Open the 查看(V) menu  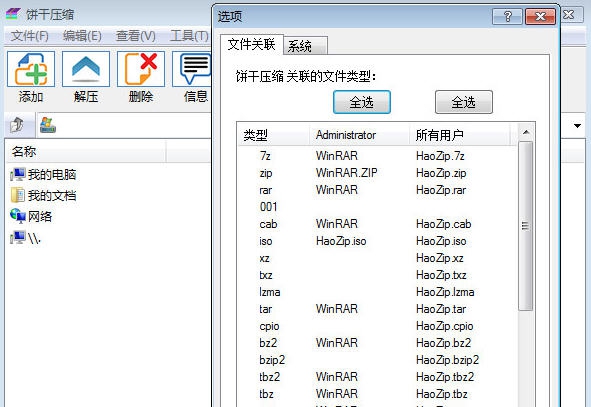136,36
